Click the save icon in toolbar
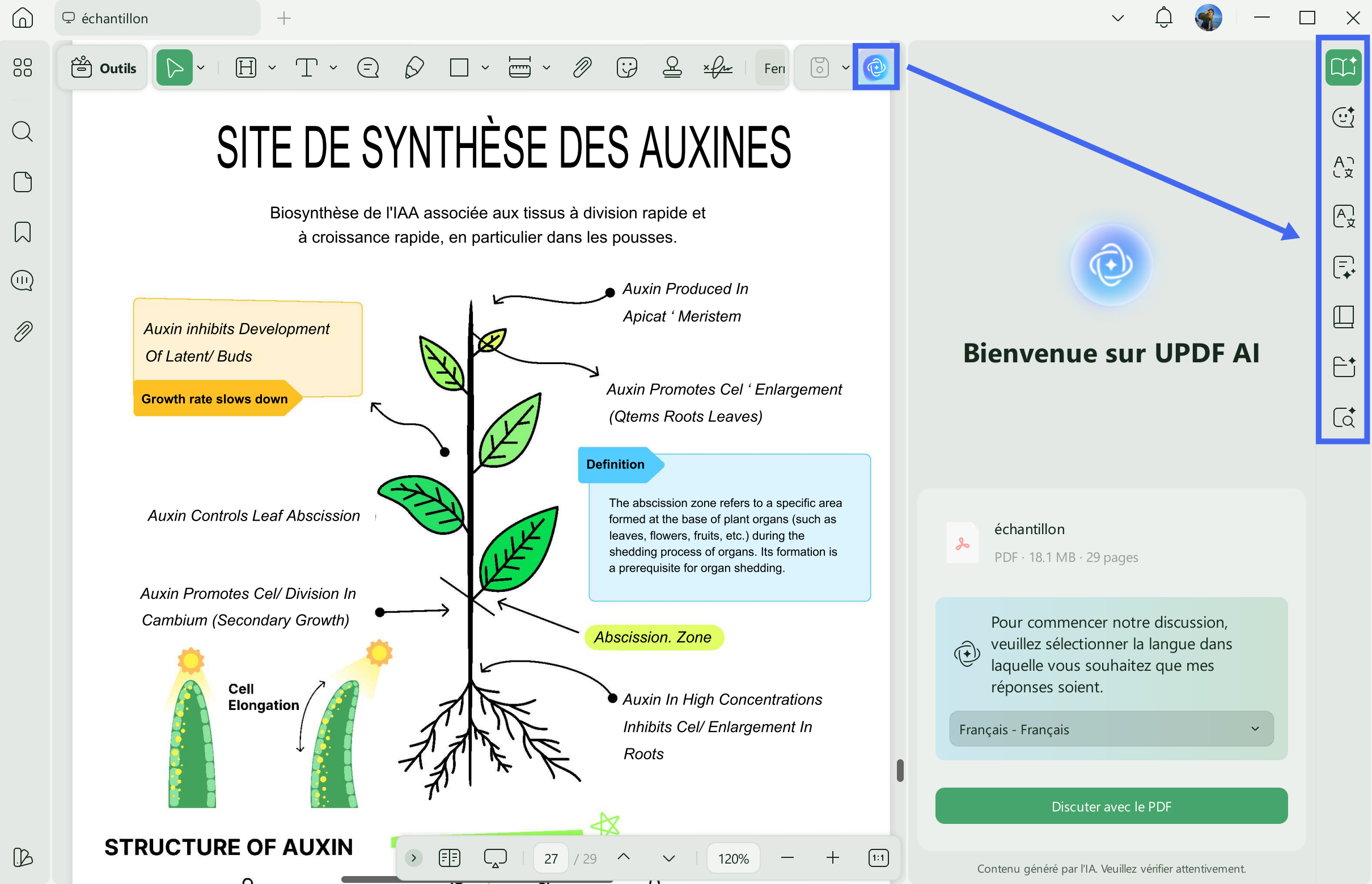 819,67
